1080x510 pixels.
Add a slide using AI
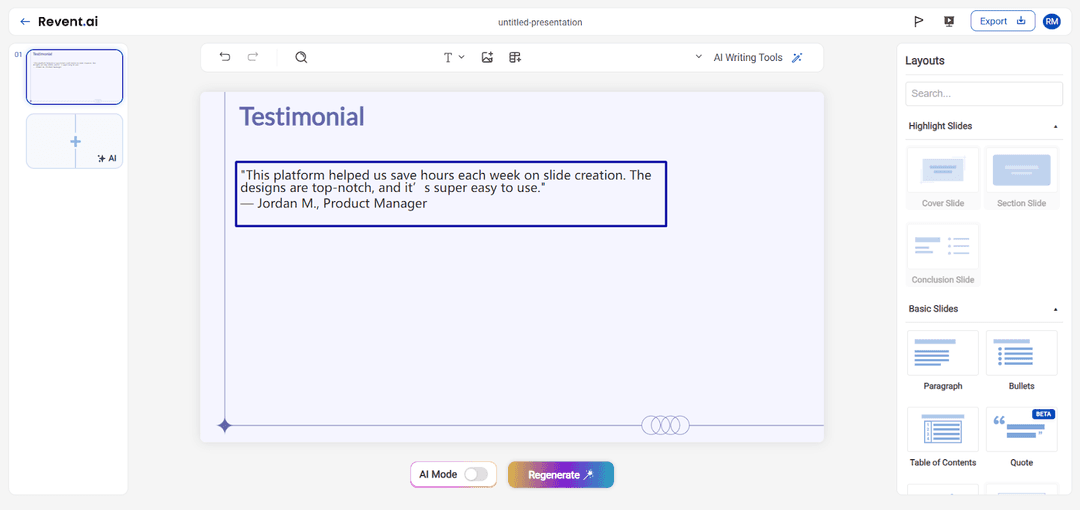pyautogui.click(x=107, y=159)
